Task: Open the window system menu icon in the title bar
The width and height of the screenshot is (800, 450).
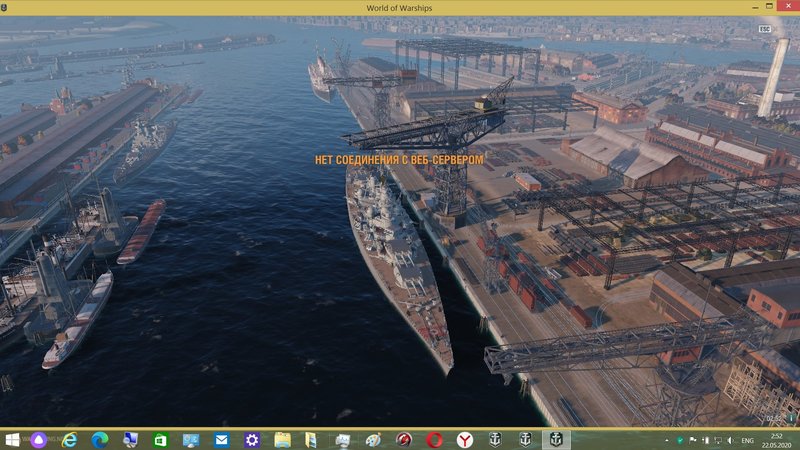Action: (x=4, y=8)
